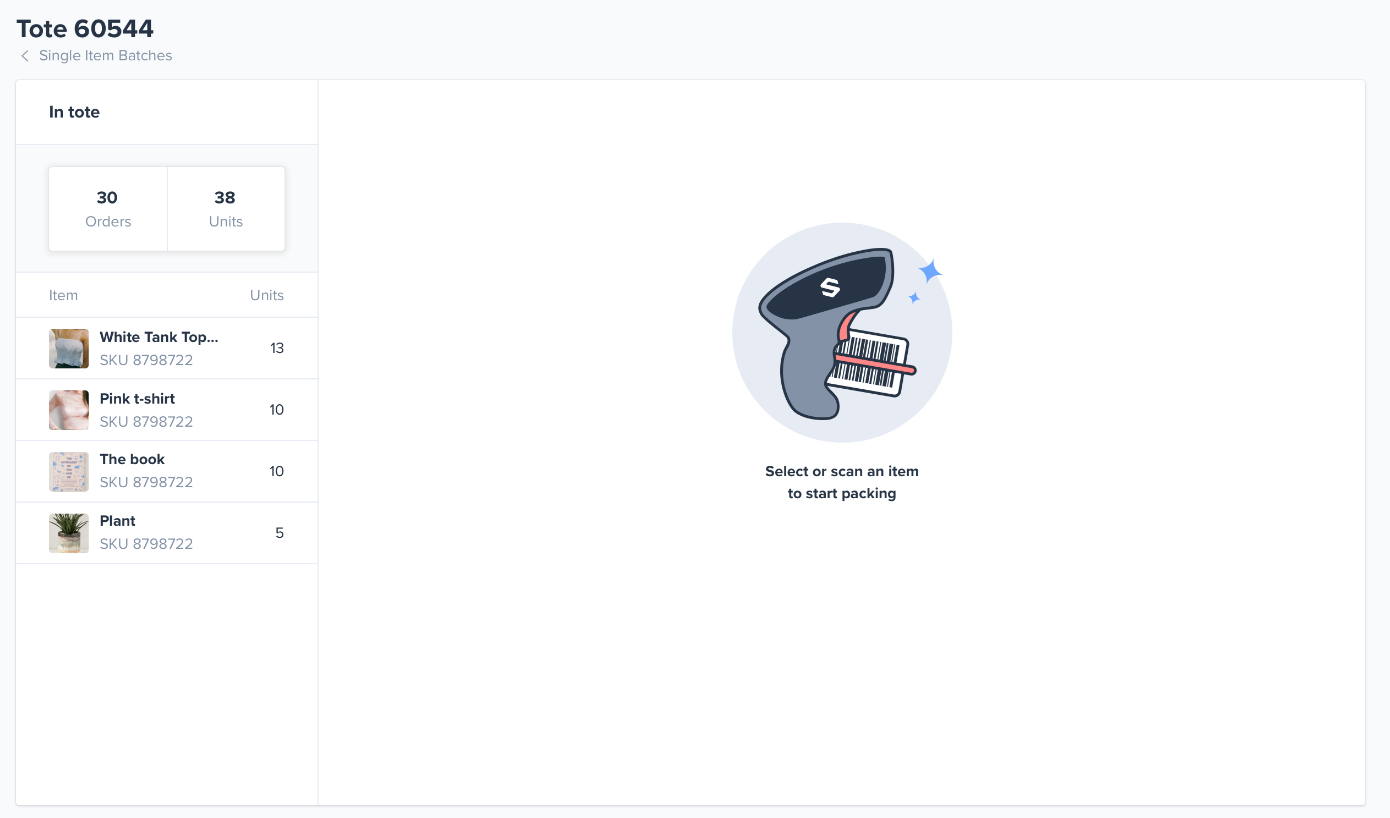Click The book thumbnail image

coord(69,471)
